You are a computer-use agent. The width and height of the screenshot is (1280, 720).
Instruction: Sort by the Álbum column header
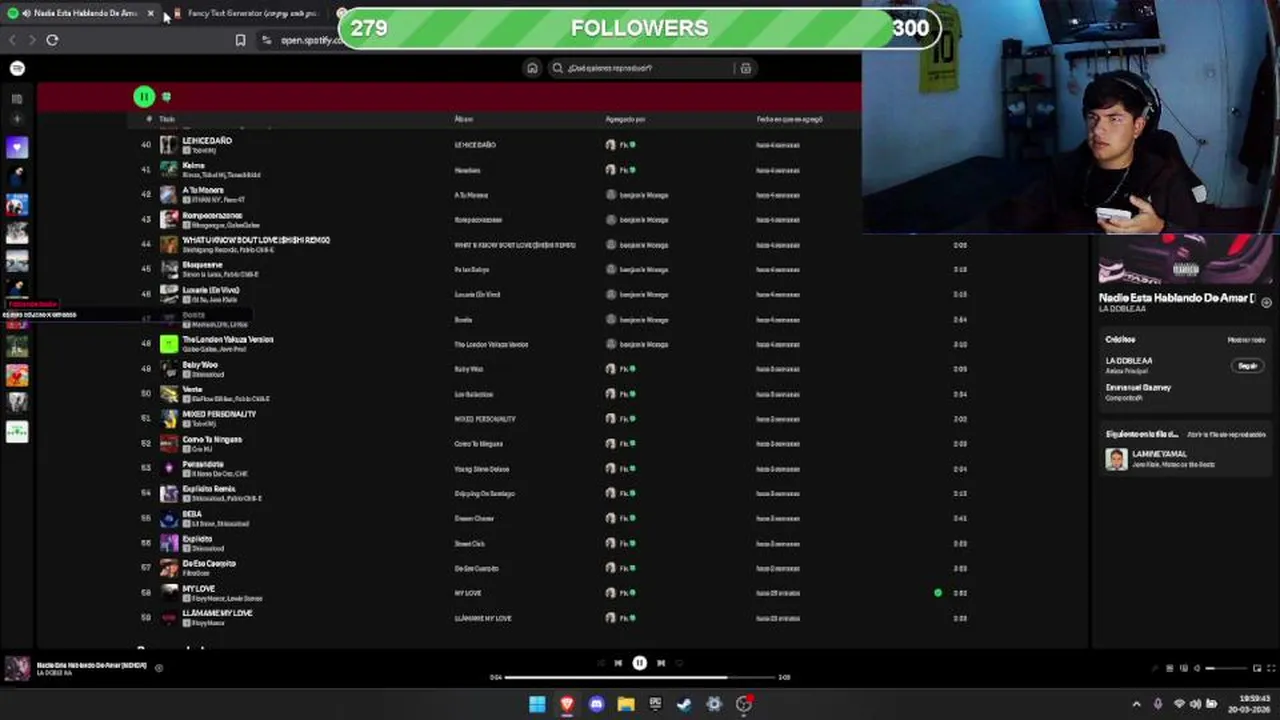click(463, 119)
